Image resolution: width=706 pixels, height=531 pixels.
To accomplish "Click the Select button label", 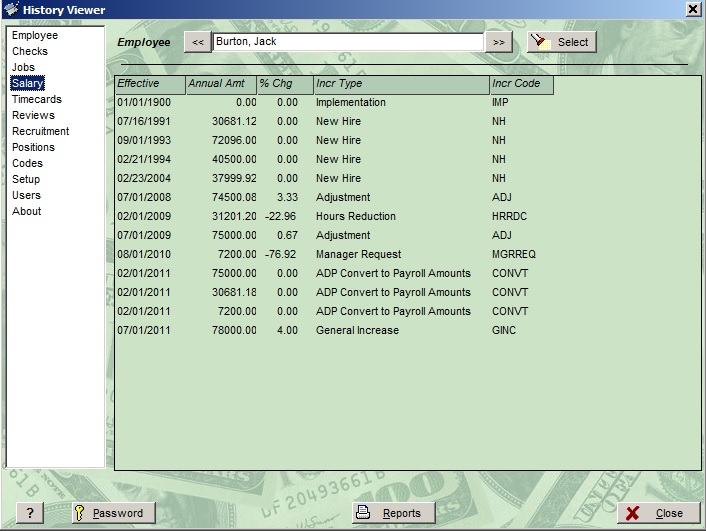I will click(x=573, y=42).
